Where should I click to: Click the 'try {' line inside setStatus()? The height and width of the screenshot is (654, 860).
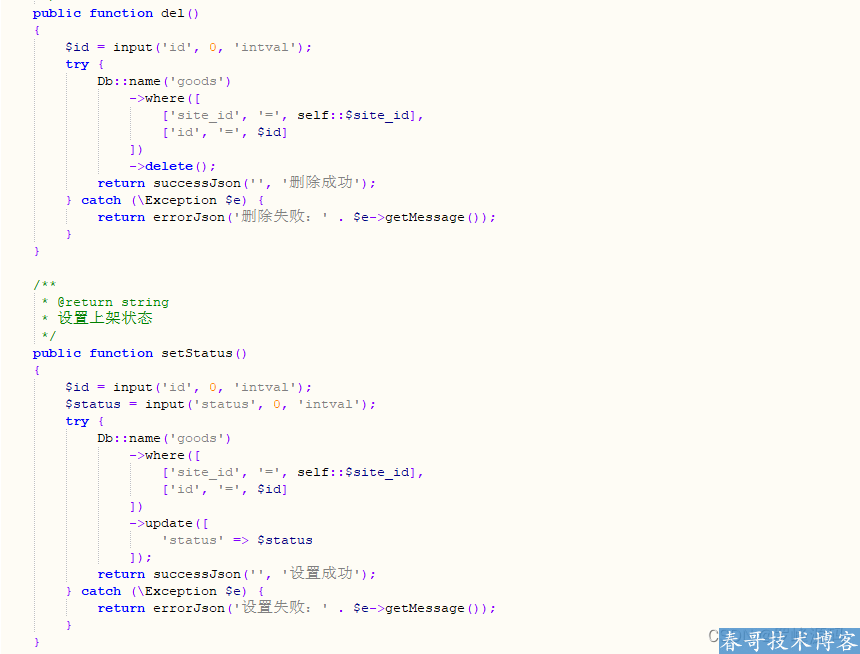[x=84, y=421]
